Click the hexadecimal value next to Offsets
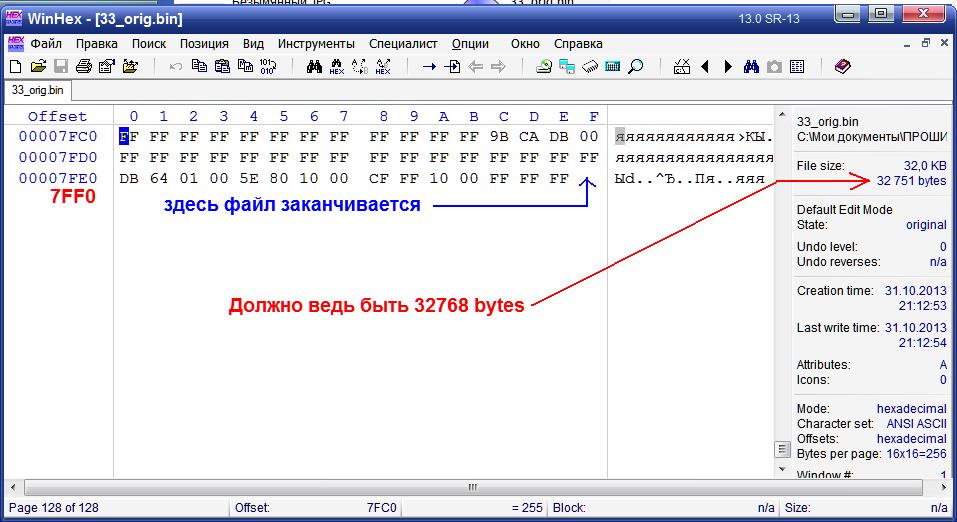The width and height of the screenshot is (957, 522). click(x=912, y=438)
